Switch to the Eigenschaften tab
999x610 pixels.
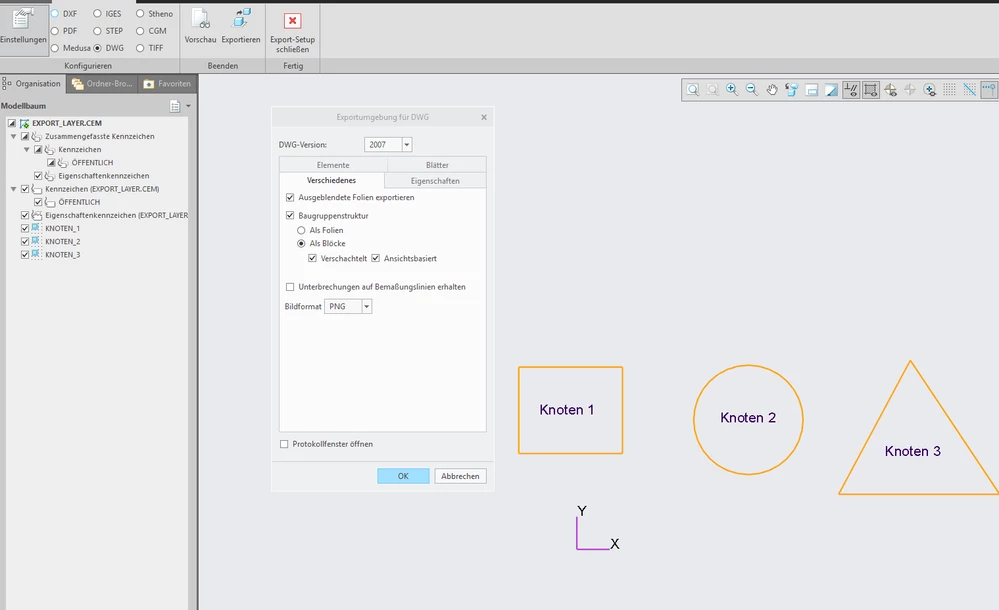435,181
